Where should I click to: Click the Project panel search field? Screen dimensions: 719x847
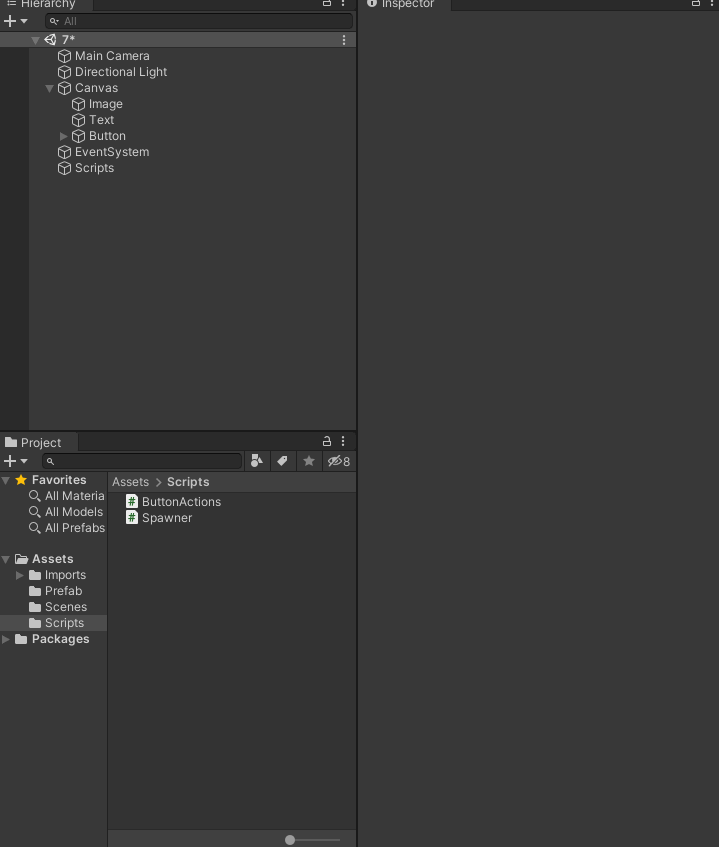tap(145, 461)
